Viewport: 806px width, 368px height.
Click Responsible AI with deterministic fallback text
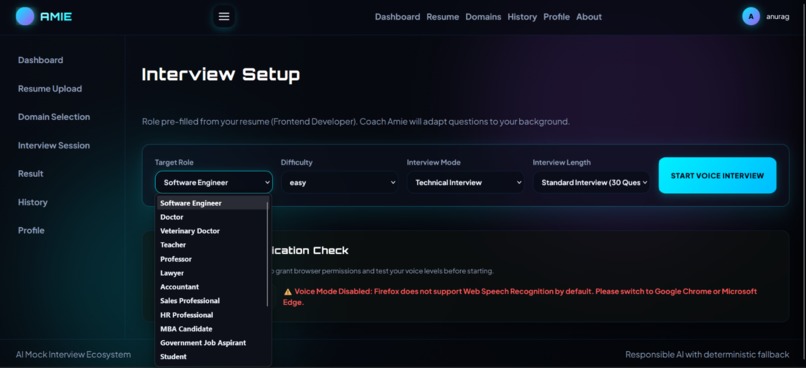pyautogui.click(x=707, y=355)
